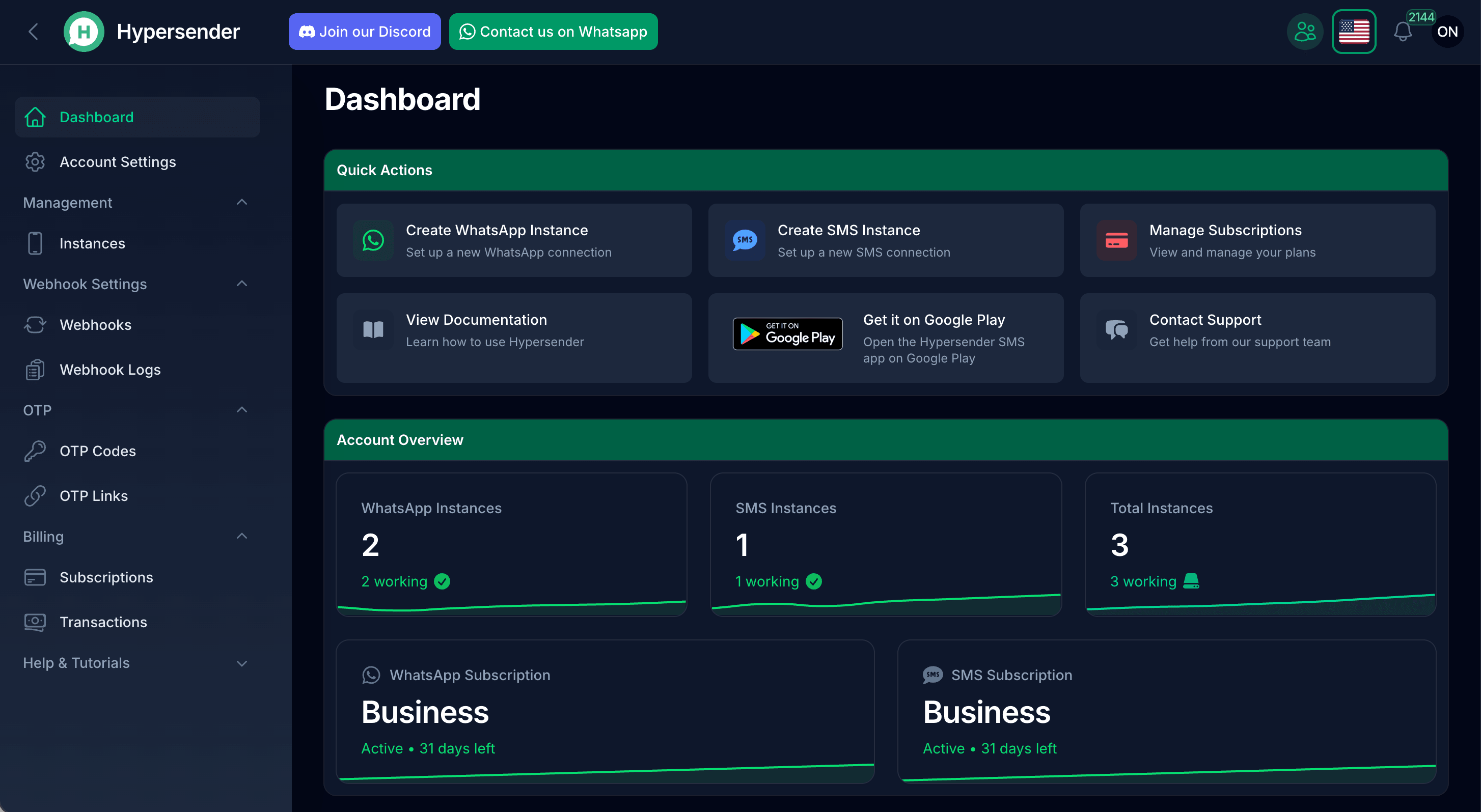Select the Create SMS Instance card

(x=886, y=240)
